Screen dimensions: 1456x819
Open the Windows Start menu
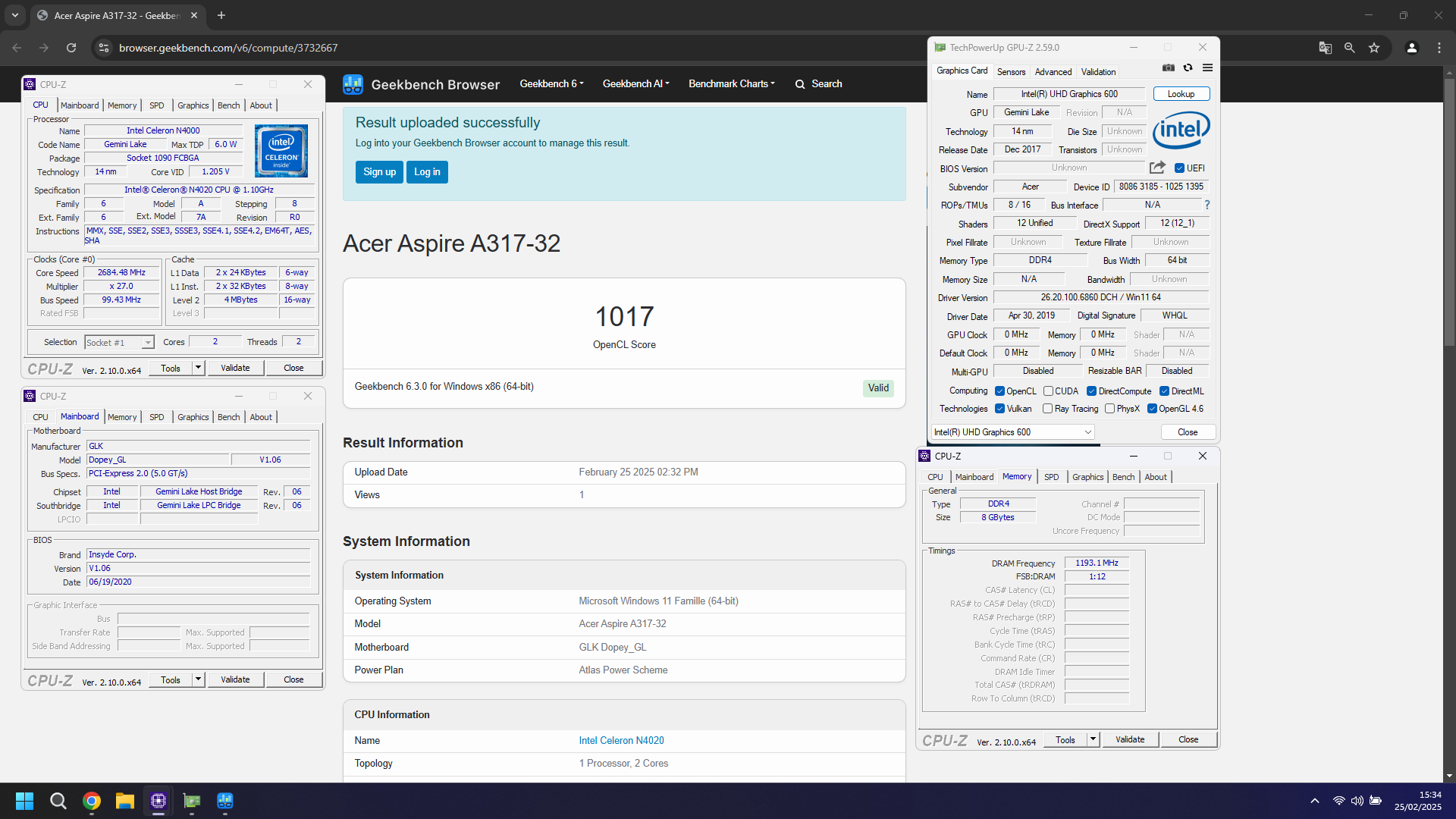click(24, 801)
